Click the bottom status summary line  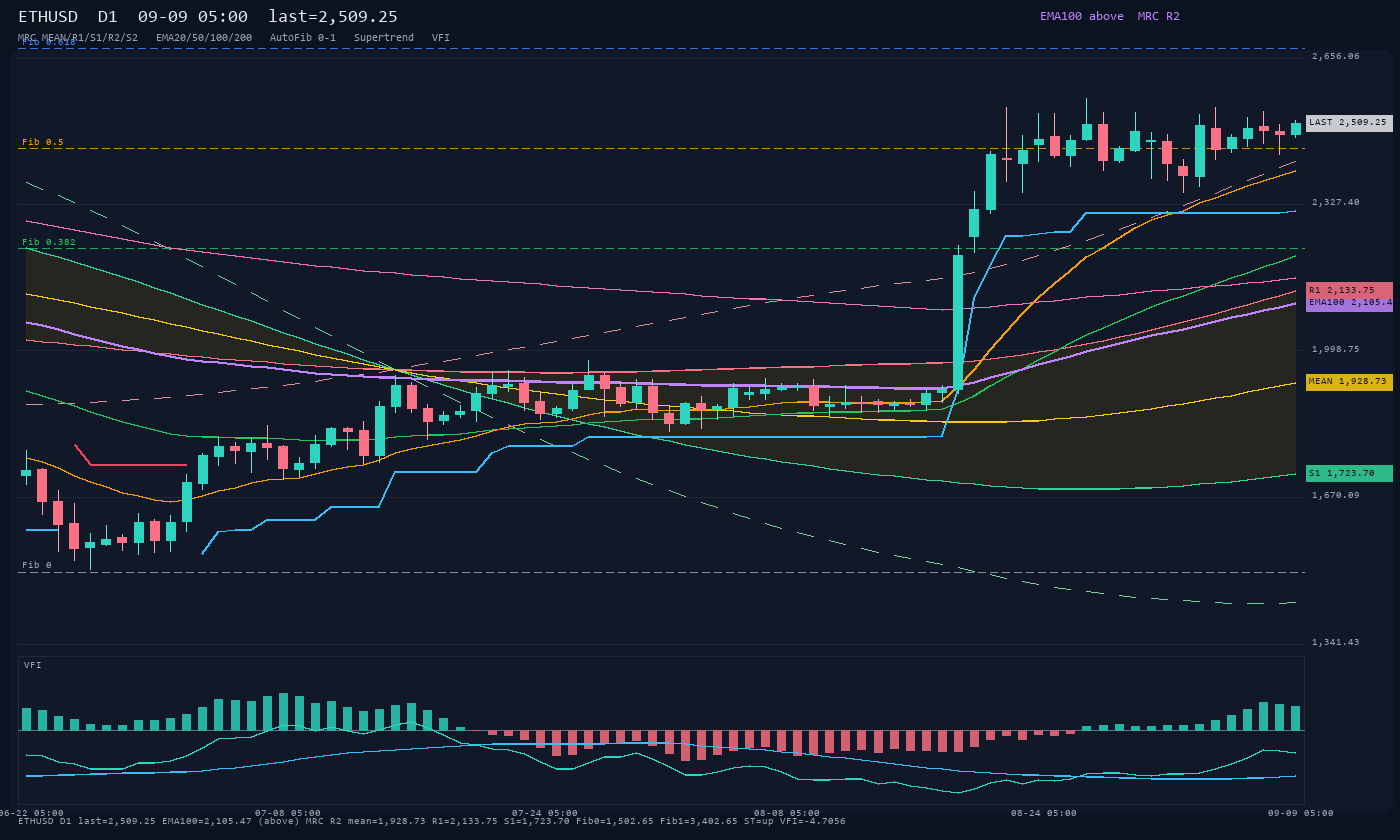tap(432, 821)
